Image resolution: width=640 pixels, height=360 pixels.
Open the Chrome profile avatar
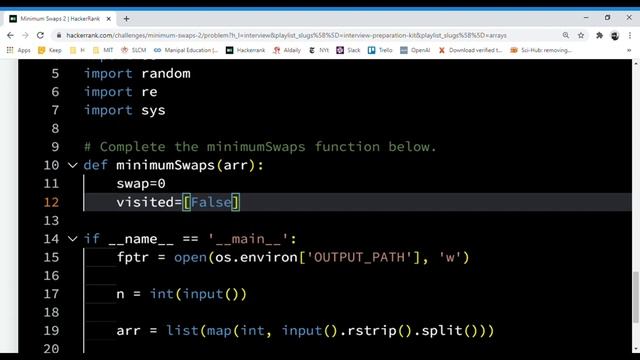pyautogui.click(x=615, y=36)
